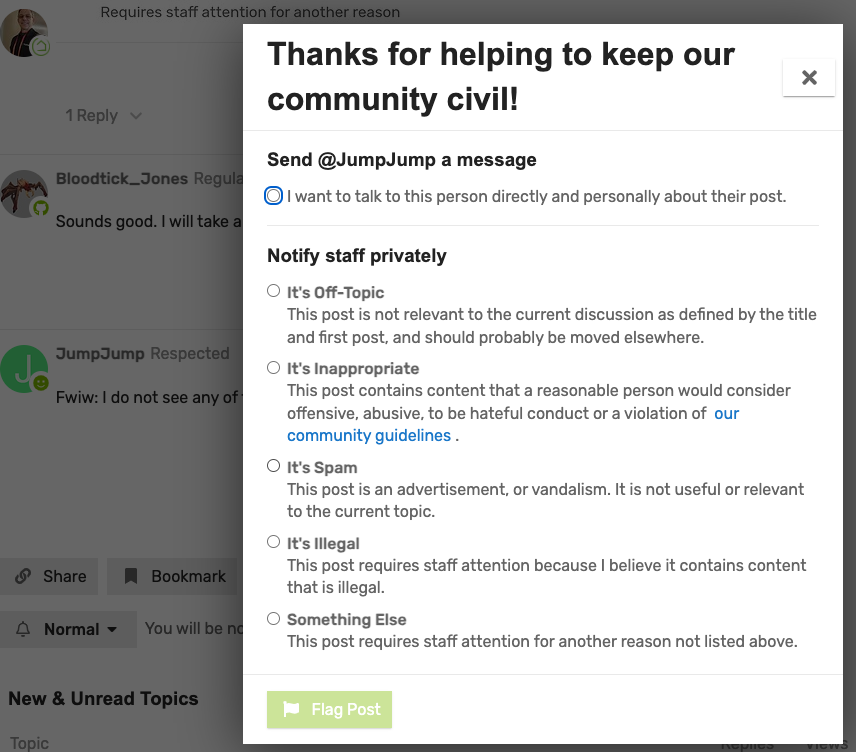Click the Bookmark icon
The width and height of the screenshot is (856, 752).
[x=130, y=576]
